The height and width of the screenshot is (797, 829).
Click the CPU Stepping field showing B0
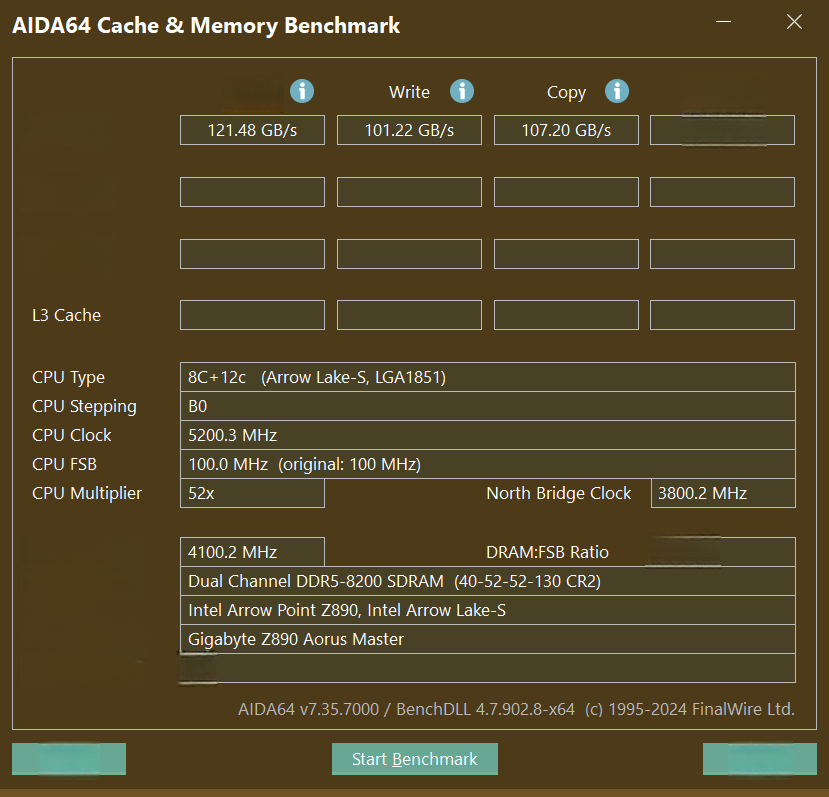[x=487, y=406]
